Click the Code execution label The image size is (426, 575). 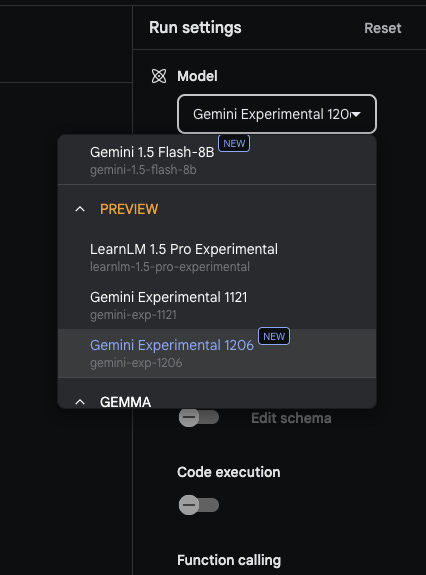pyautogui.click(x=228, y=472)
